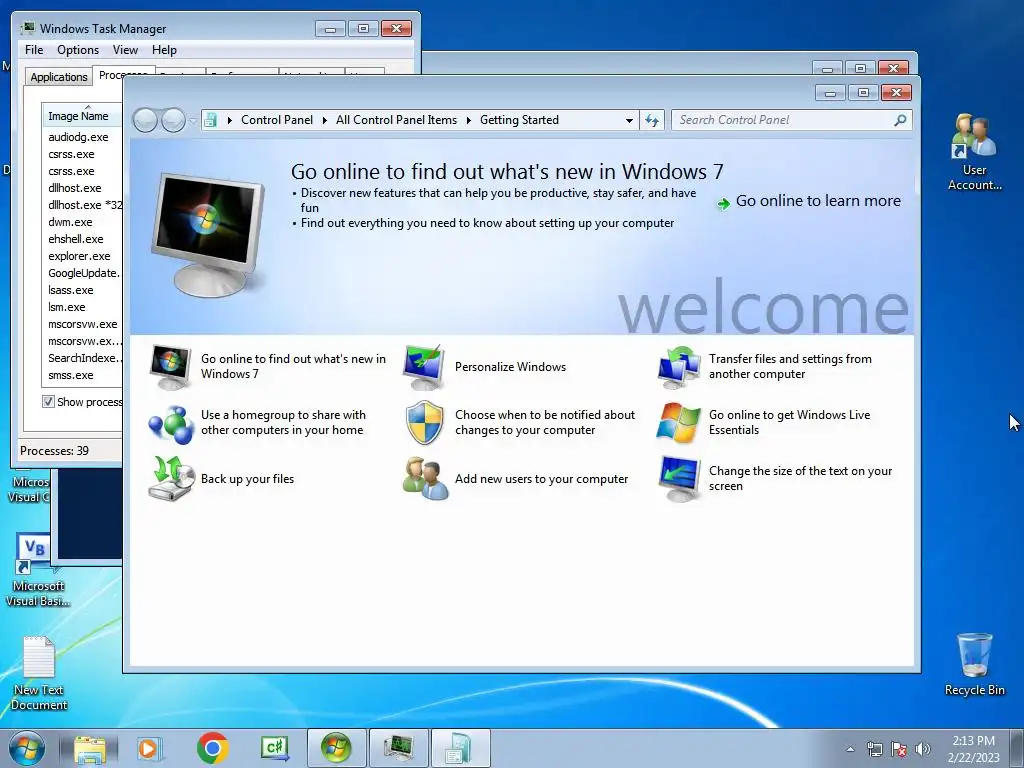Go back with the Control Panel back arrow
1024x768 pixels.
tap(145, 120)
